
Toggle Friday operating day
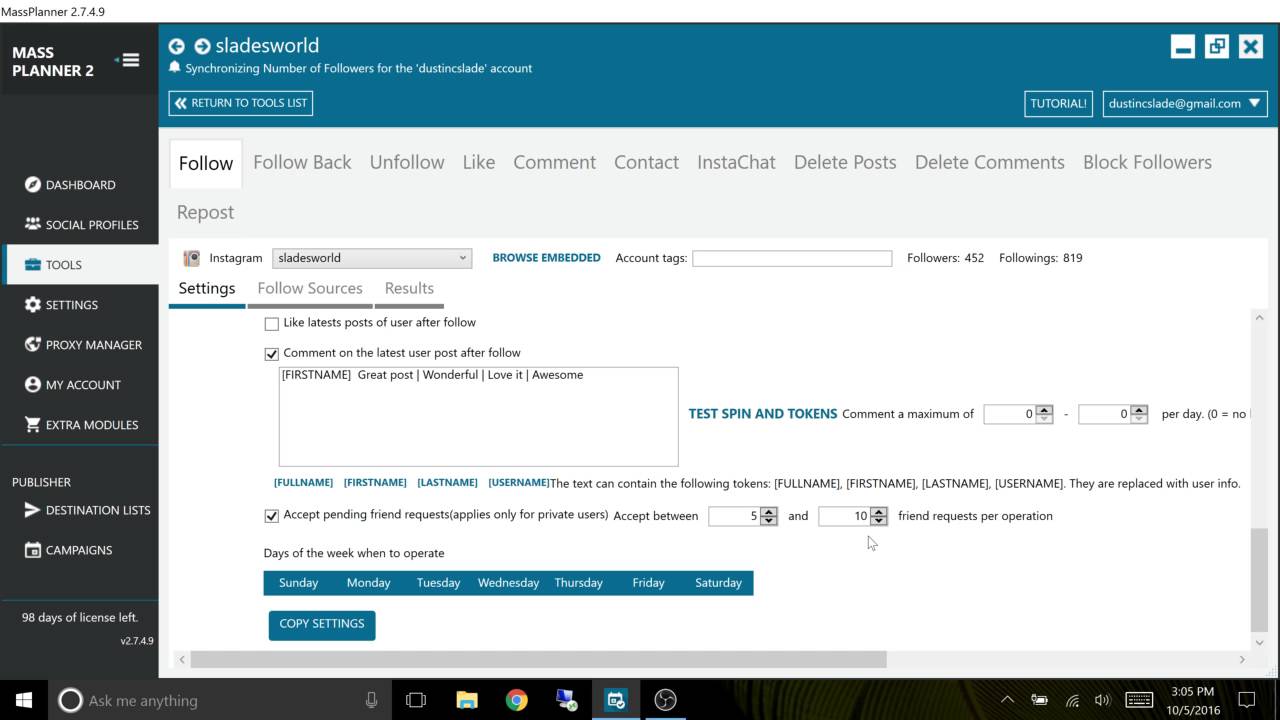tap(648, 583)
